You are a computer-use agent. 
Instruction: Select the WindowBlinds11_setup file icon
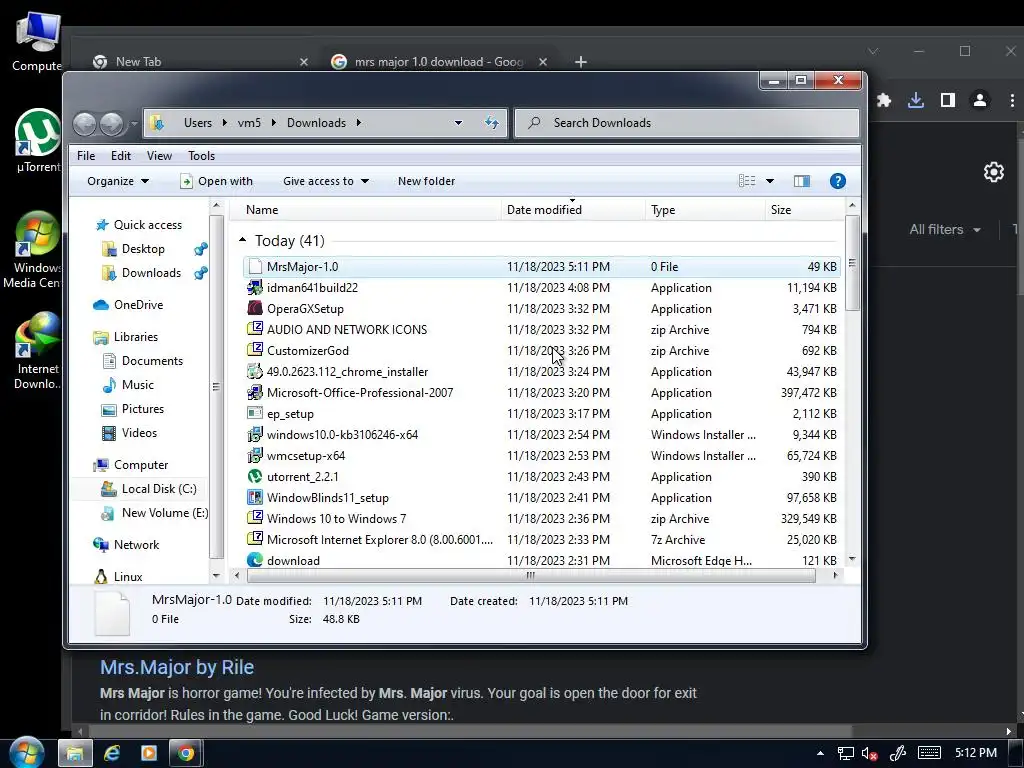255,498
